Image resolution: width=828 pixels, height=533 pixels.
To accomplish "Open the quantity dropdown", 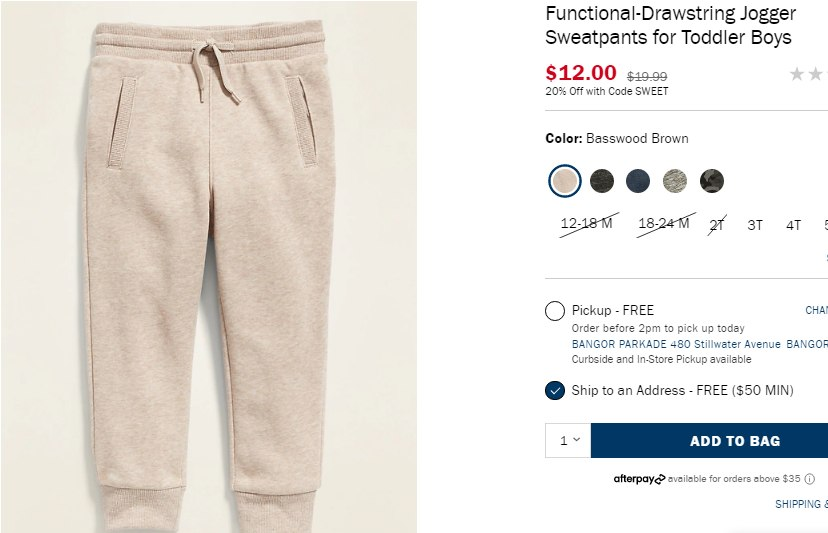I will point(568,440).
